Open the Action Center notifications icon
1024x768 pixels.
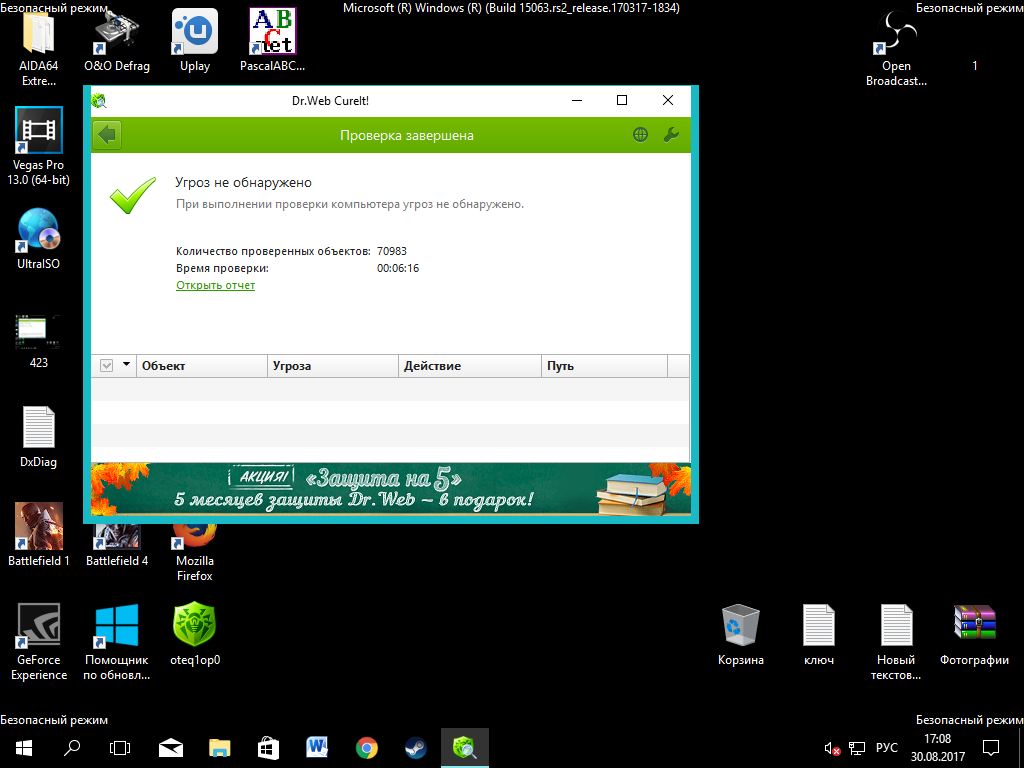click(x=991, y=748)
